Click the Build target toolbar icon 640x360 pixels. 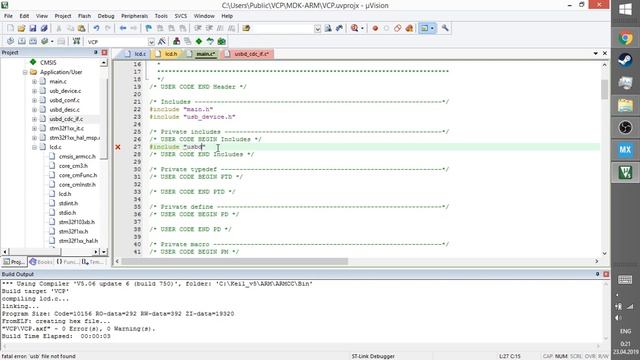(22, 41)
